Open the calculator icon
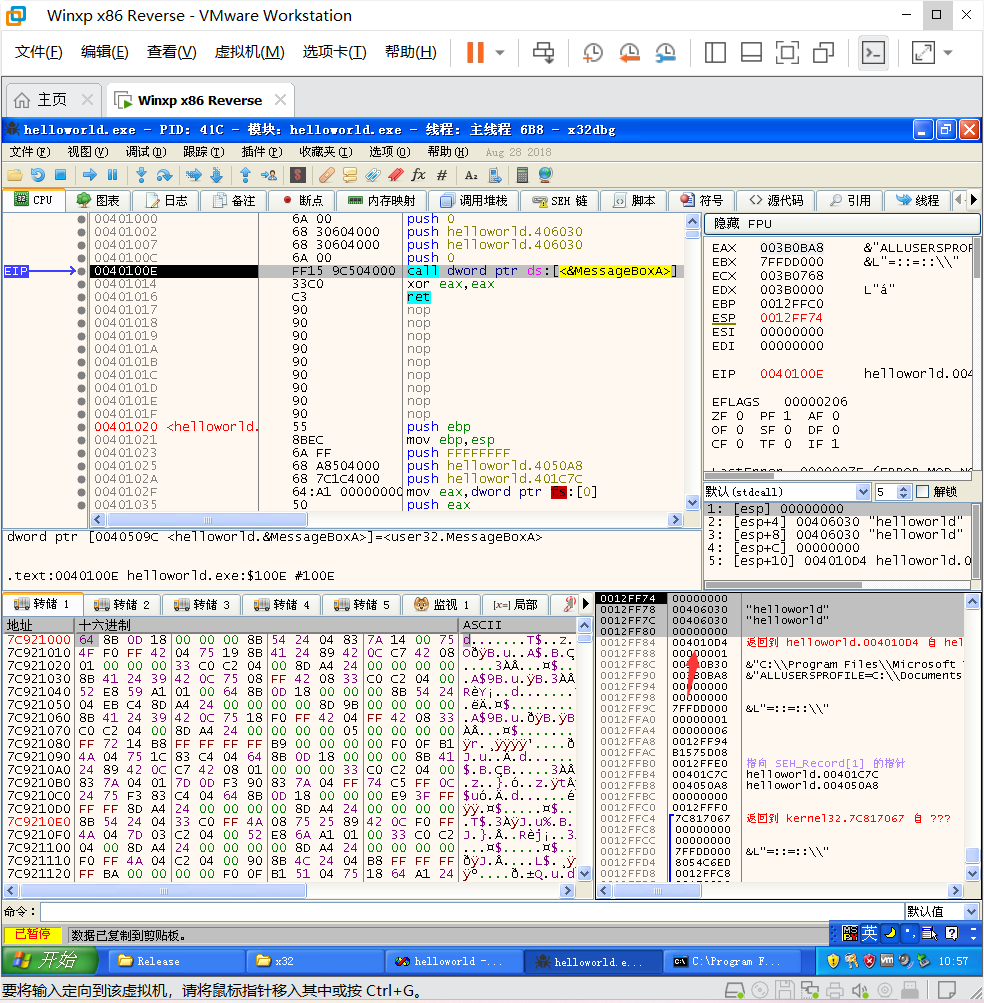 point(522,175)
